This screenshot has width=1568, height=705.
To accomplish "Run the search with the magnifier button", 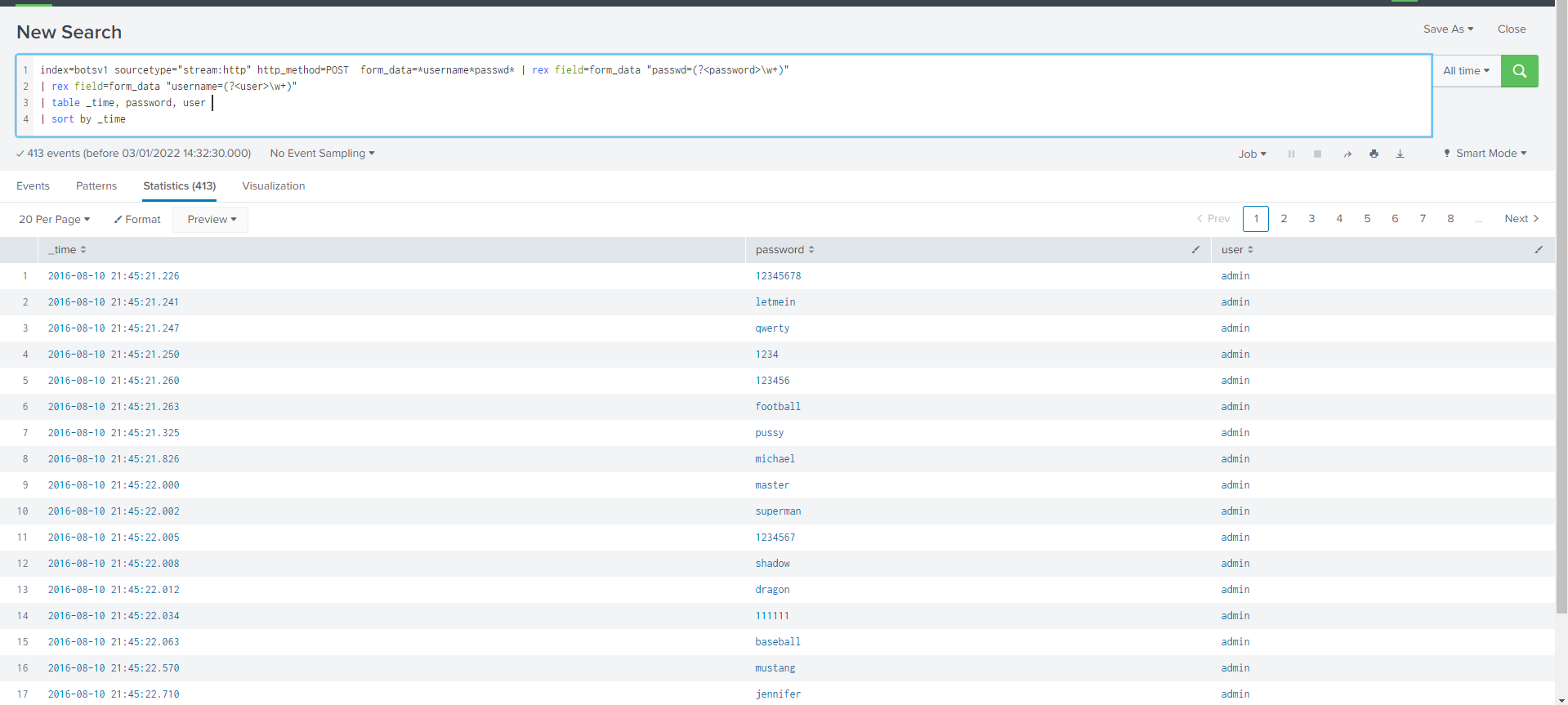I will pyautogui.click(x=1519, y=71).
